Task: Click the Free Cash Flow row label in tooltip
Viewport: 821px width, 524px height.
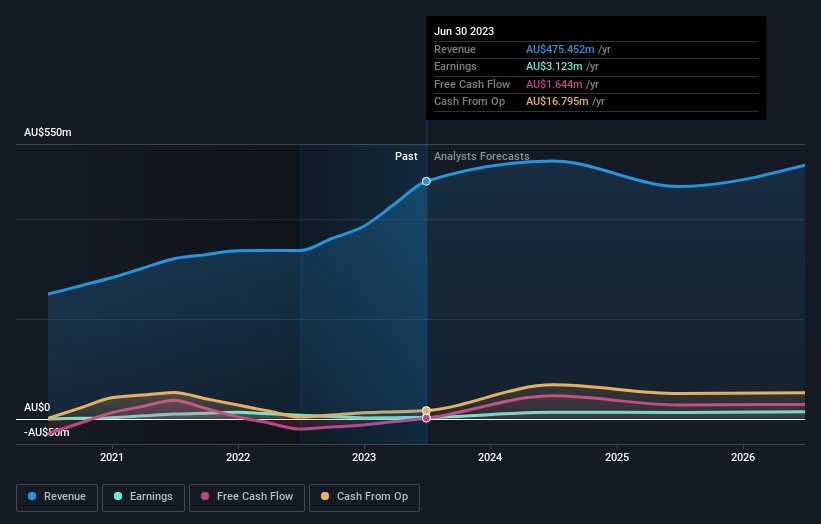Action: (x=472, y=84)
